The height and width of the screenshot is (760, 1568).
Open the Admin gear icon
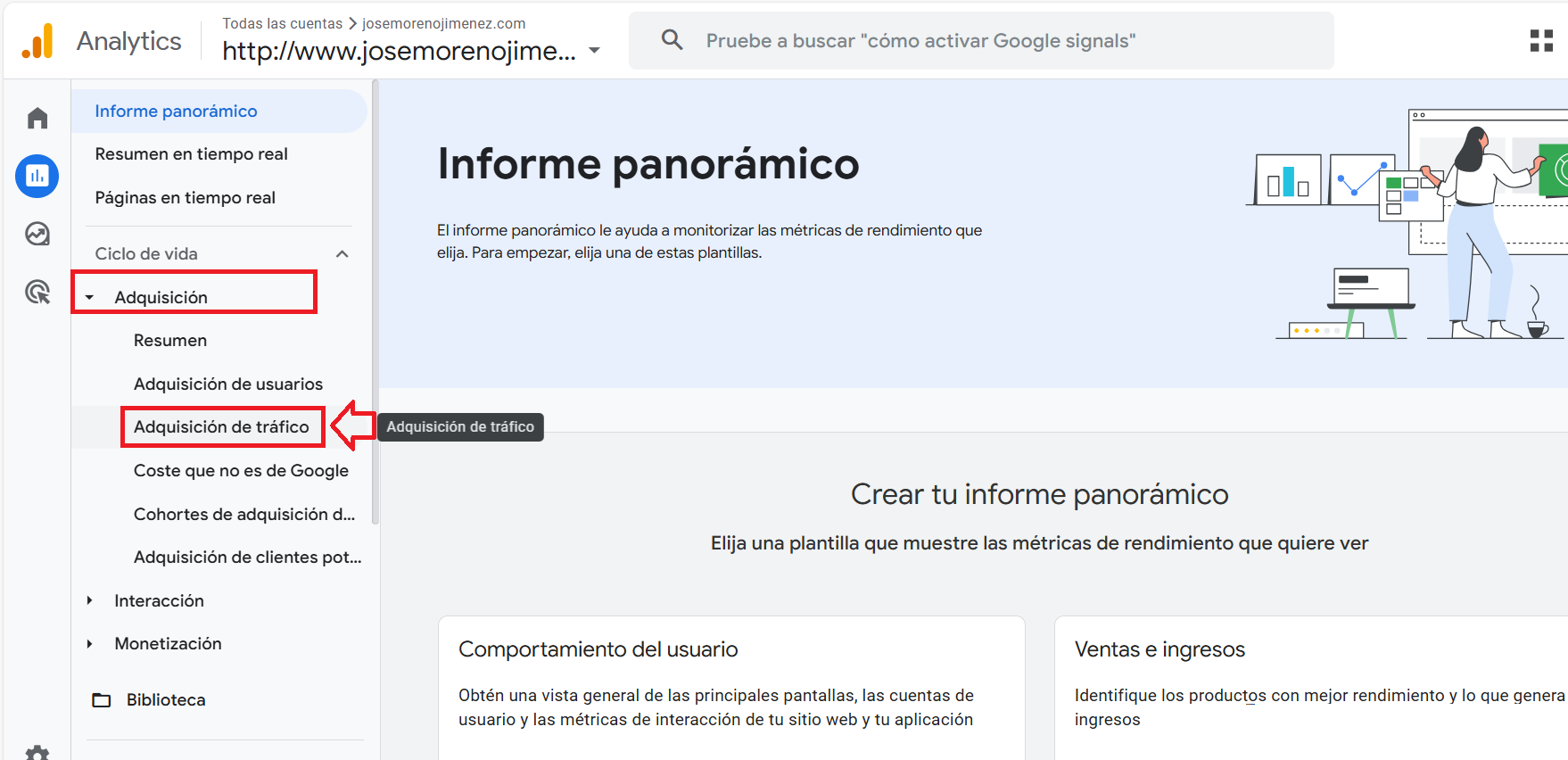point(37,753)
